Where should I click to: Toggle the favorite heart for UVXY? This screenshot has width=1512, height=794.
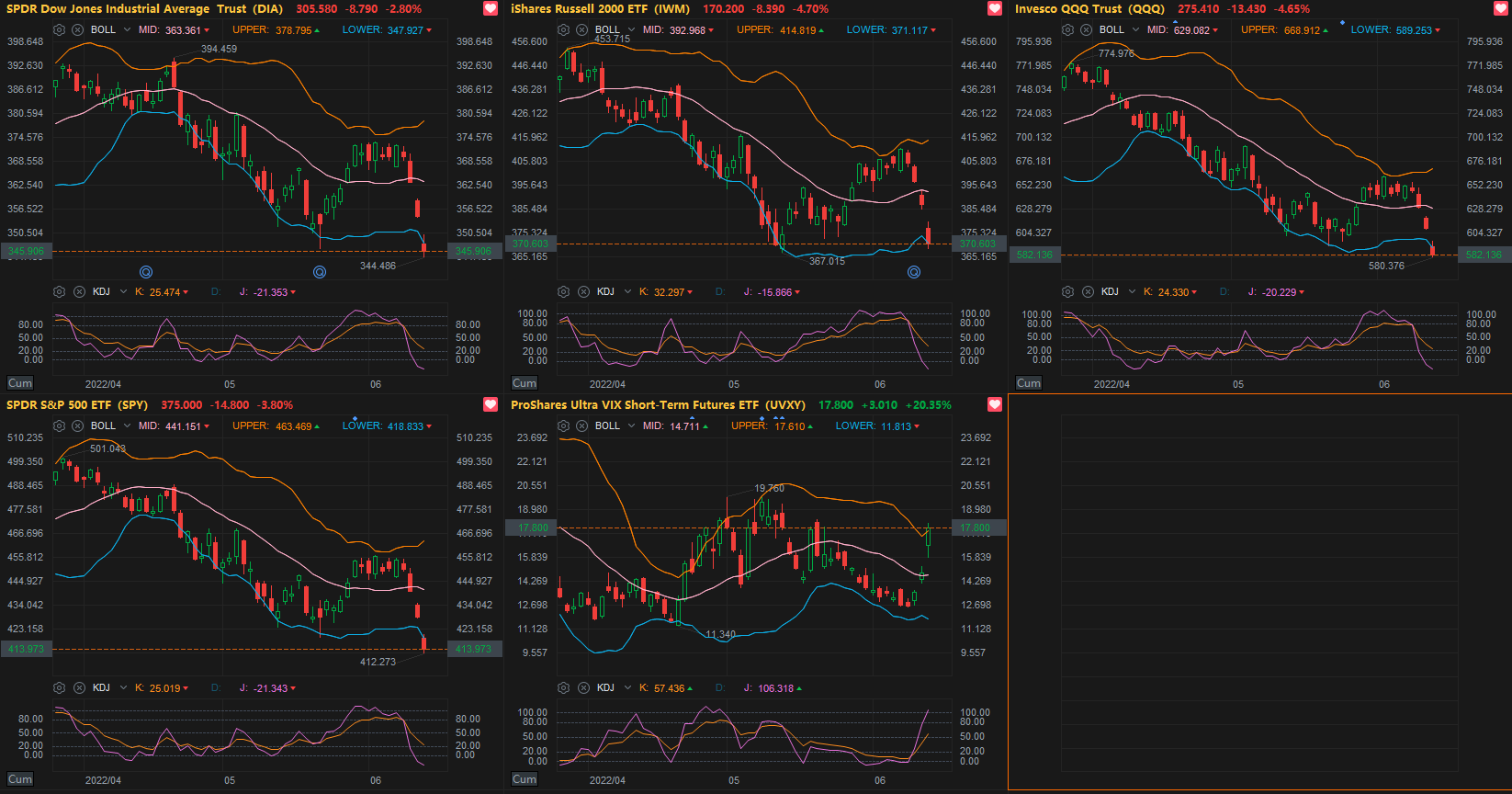[995, 404]
